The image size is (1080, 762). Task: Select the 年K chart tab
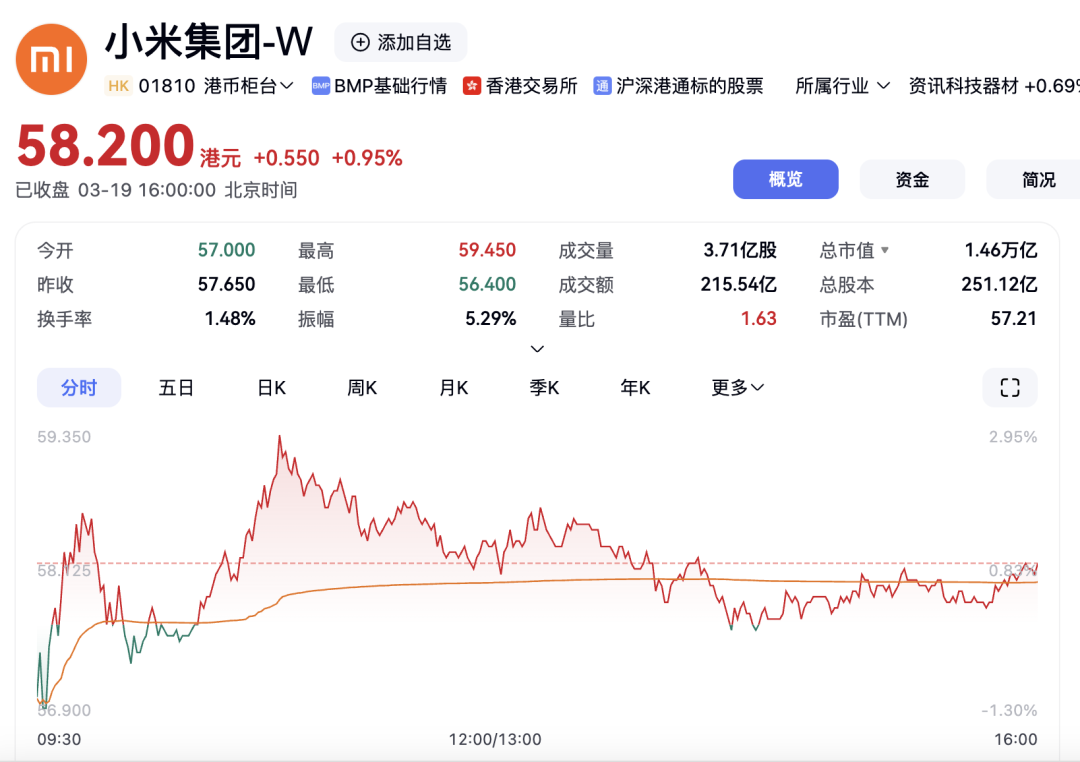click(x=635, y=388)
